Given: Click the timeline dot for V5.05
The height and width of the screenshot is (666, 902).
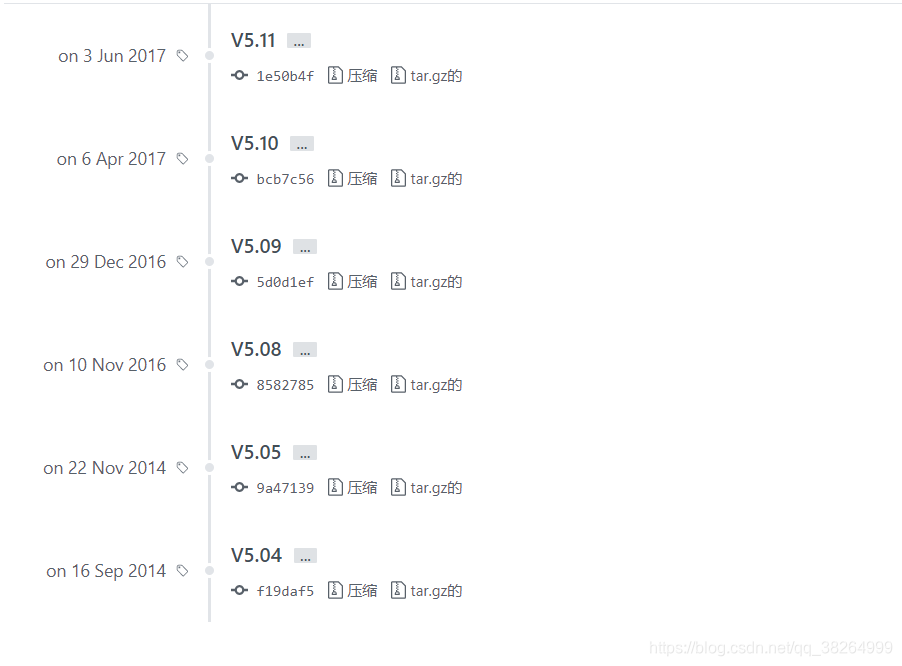Looking at the screenshot, I should (x=209, y=468).
